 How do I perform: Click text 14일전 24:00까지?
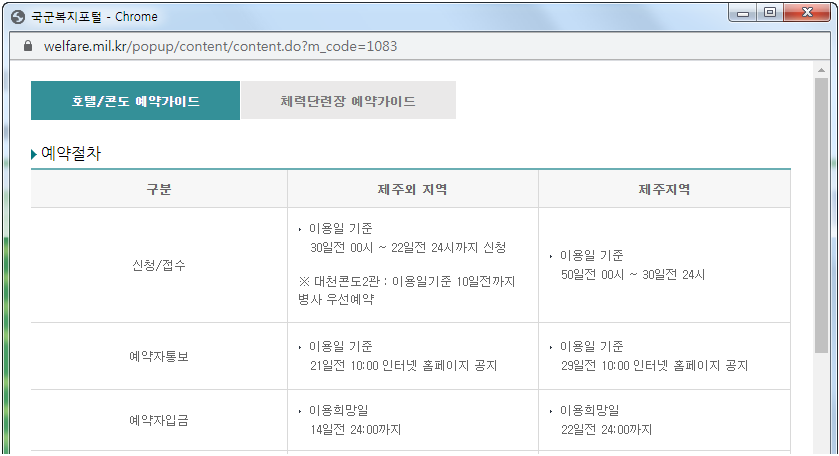[355, 430]
